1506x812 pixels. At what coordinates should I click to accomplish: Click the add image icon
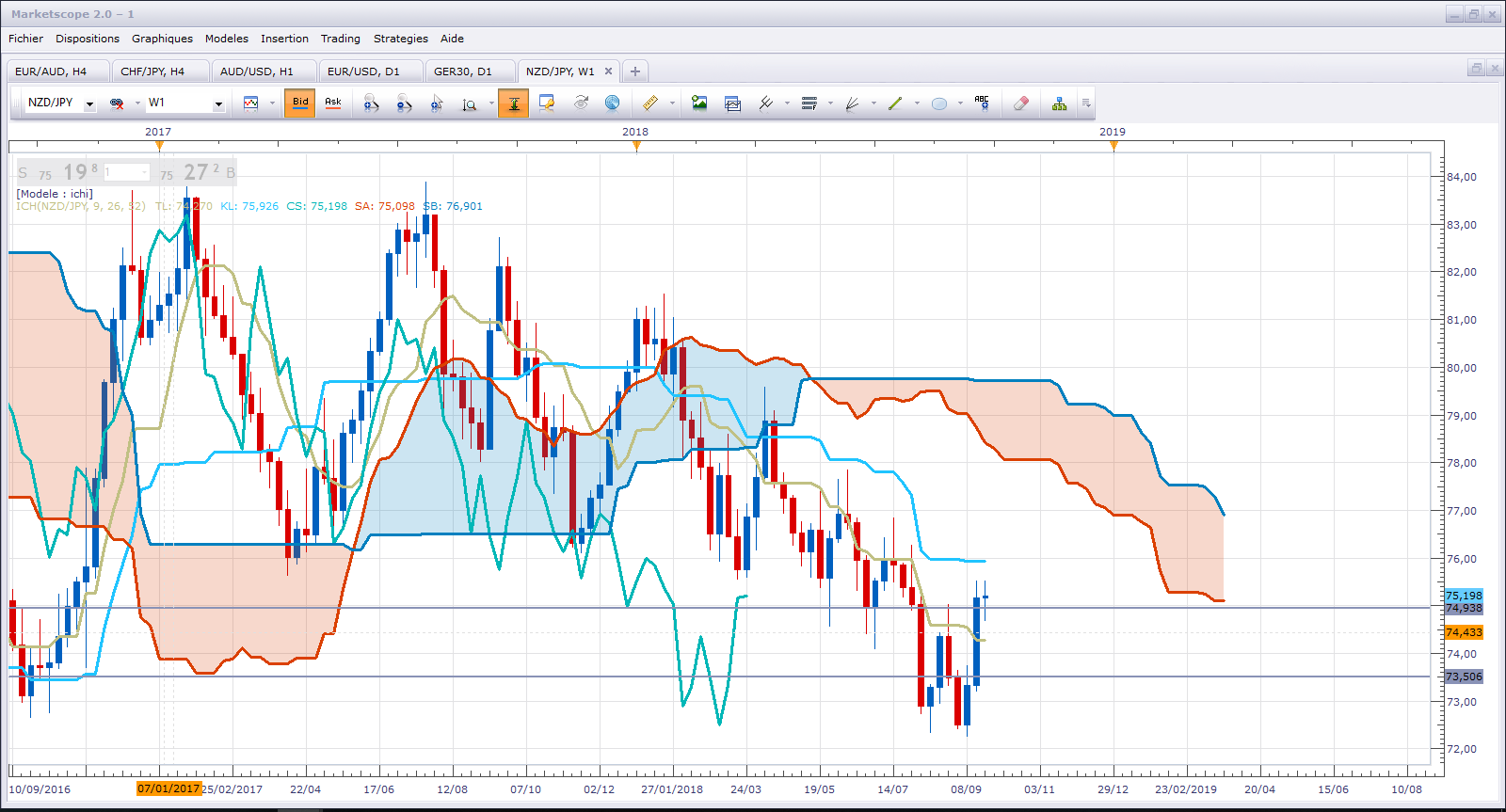coord(699,103)
